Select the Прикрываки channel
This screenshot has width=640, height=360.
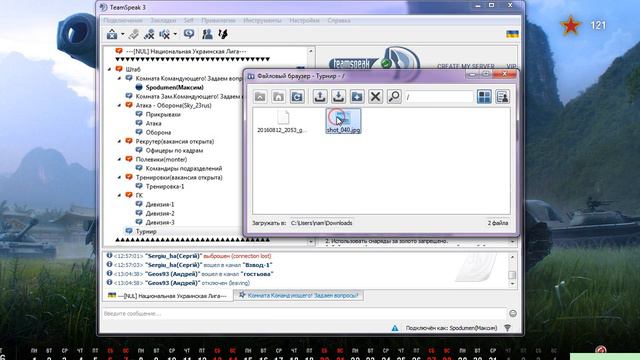(163, 114)
